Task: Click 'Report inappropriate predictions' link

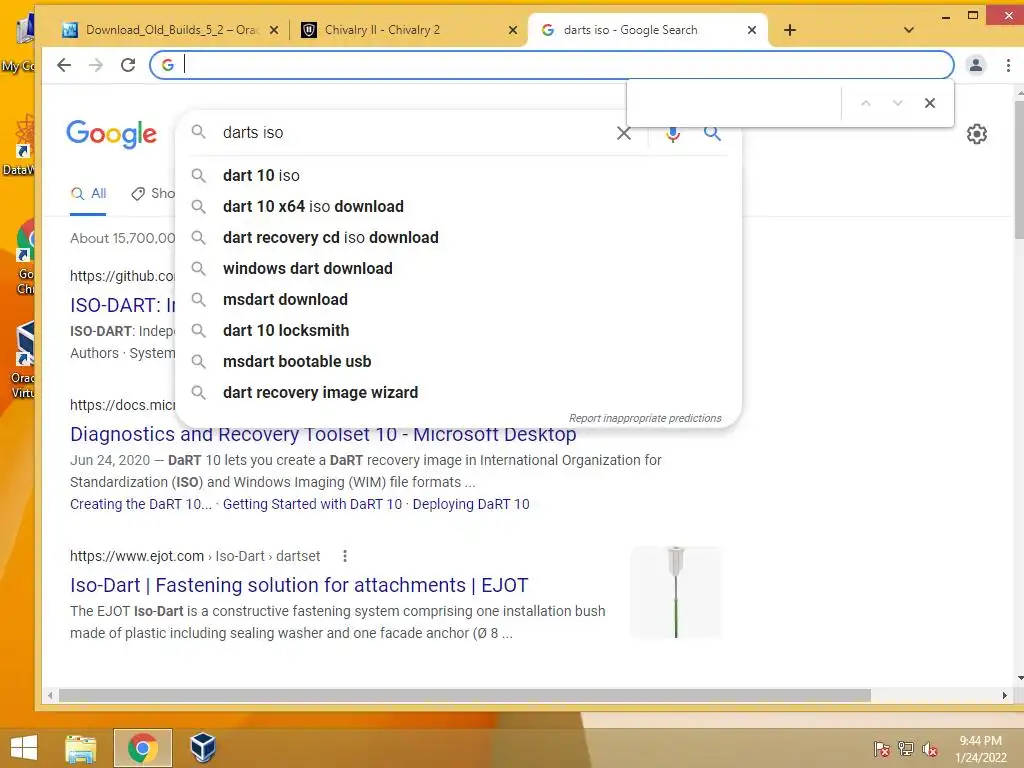Action: pos(645,419)
